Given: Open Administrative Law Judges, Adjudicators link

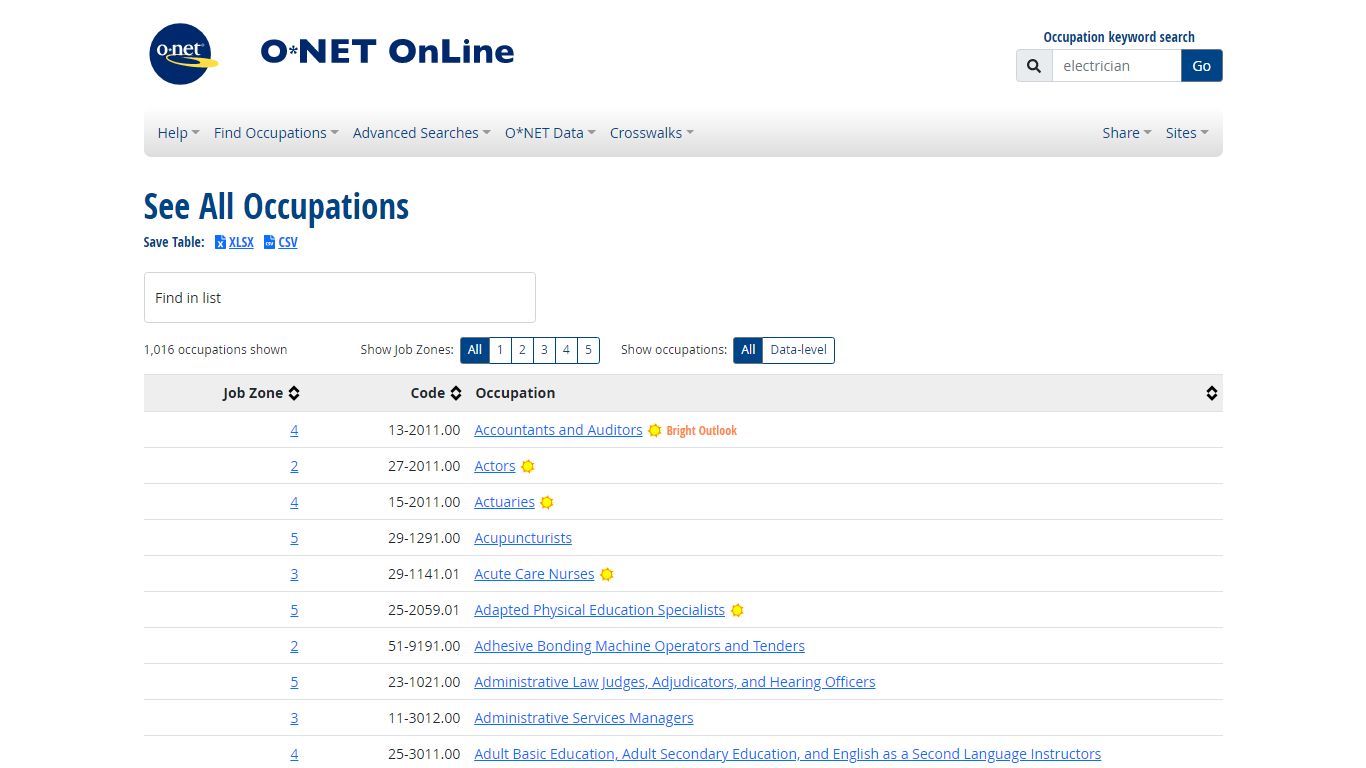Looking at the screenshot, I should point(675,682).
